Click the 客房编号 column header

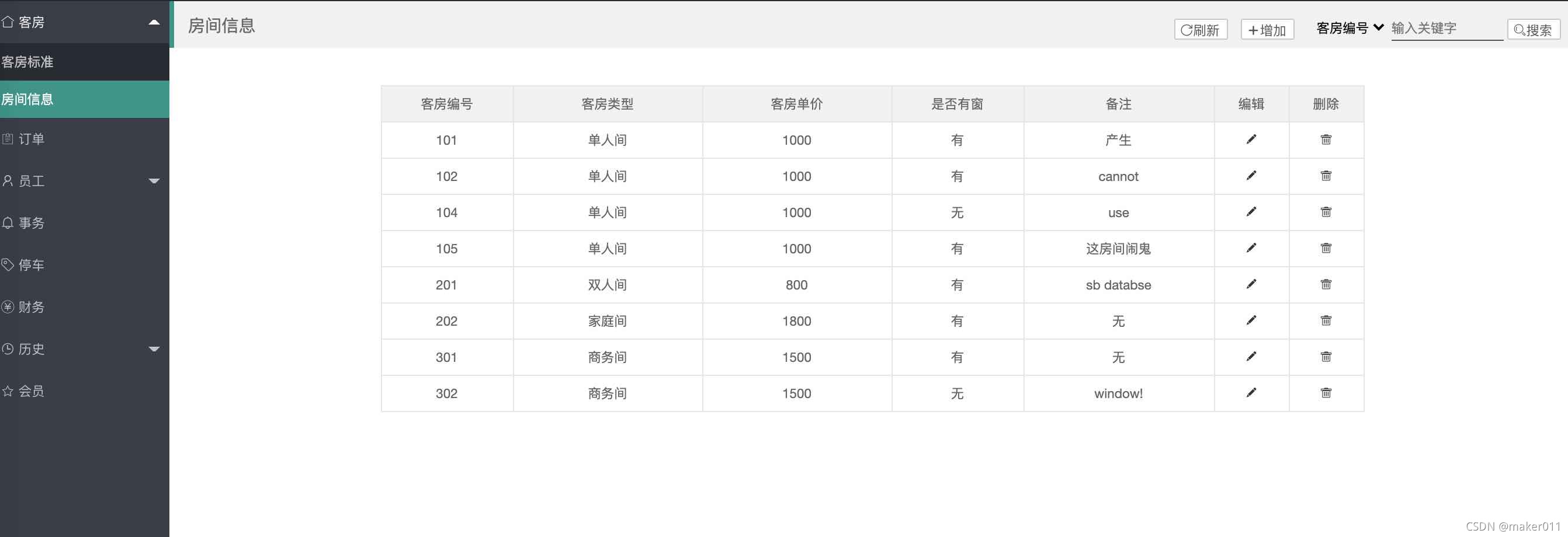(447, 104)
